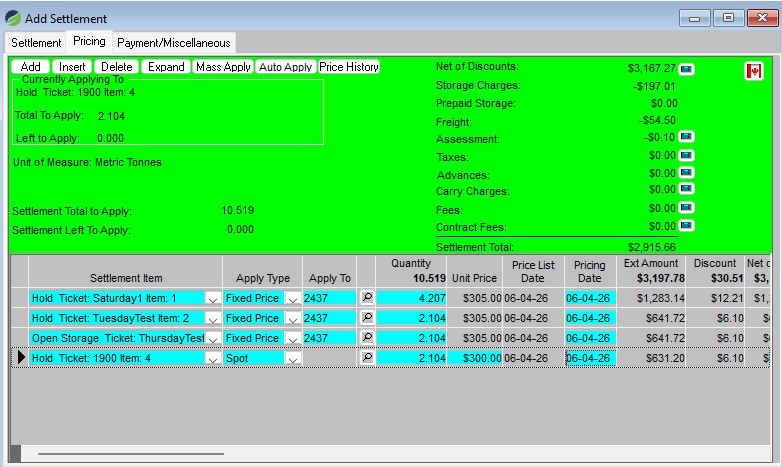
Task: Click the Expand button
Action: [x=166, y=66]
